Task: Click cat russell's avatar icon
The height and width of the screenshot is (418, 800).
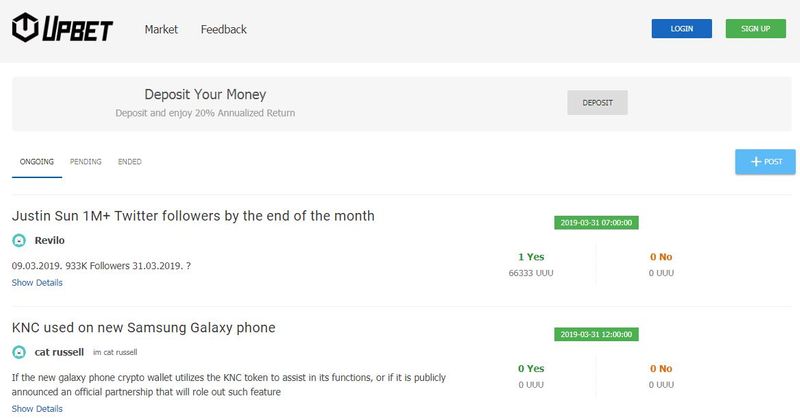Action: pyautogui.click(x=19, y=352)
